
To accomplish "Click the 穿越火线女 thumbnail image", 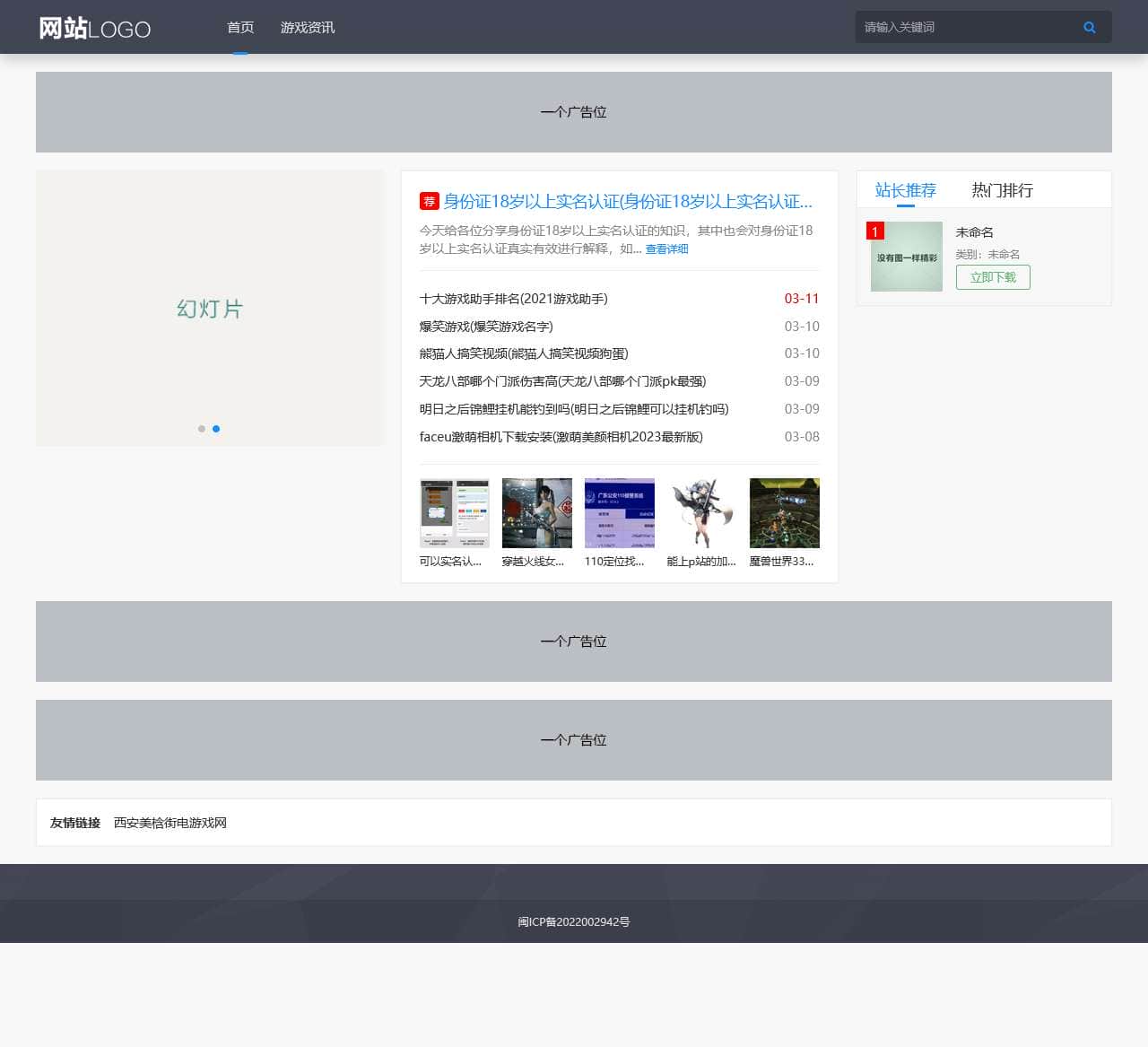I will [536, 512].
